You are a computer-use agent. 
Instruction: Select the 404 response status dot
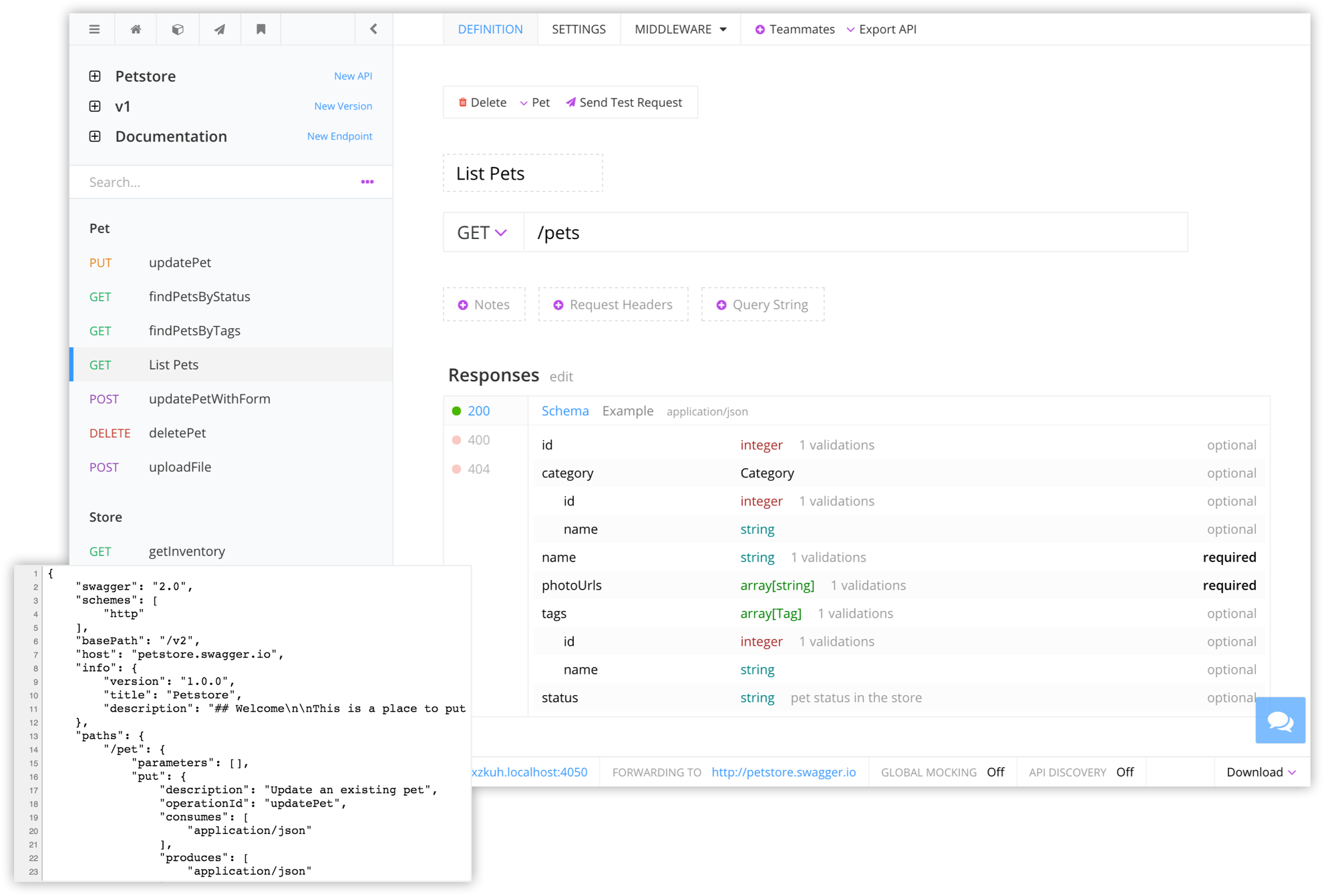(x=457, y=469)
